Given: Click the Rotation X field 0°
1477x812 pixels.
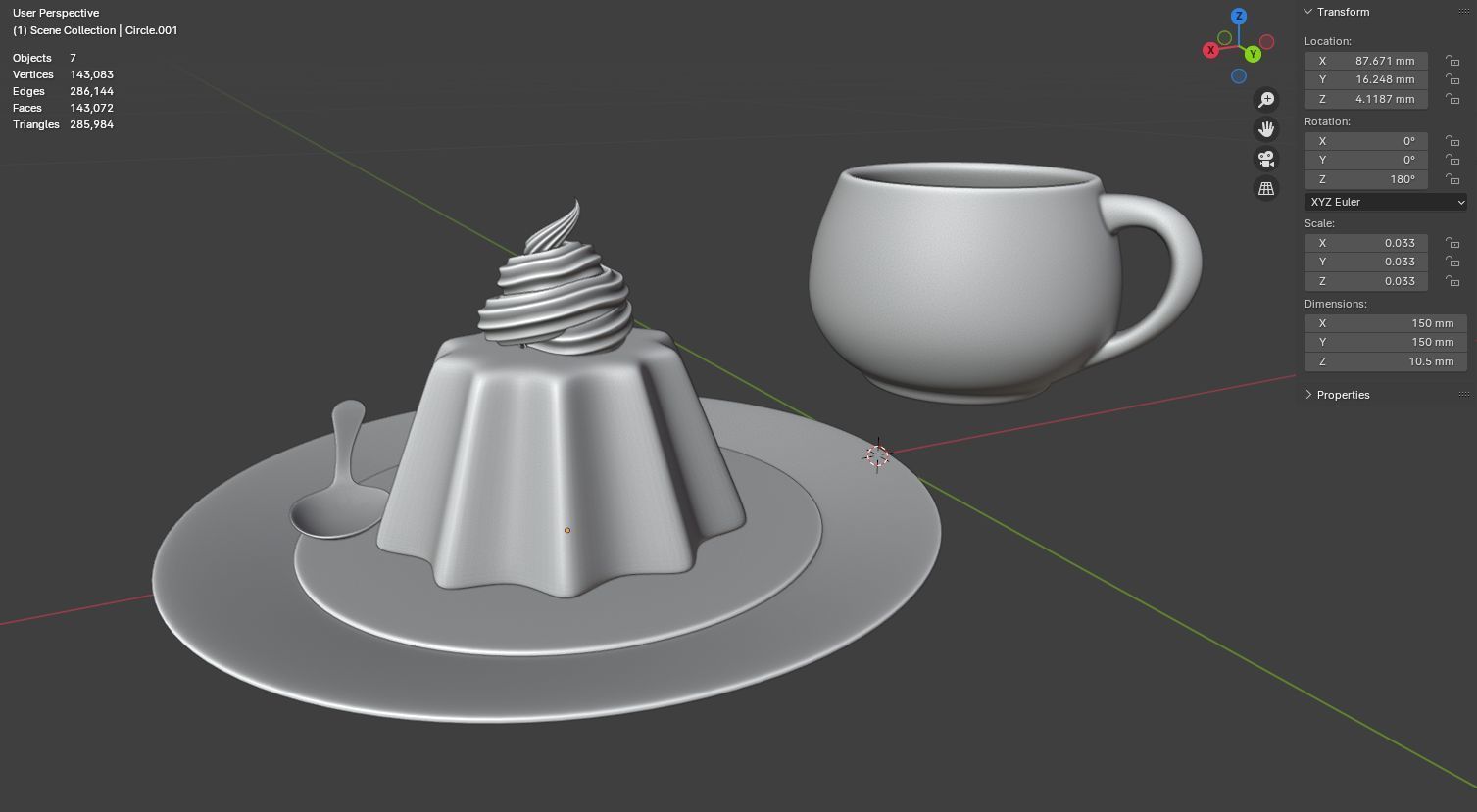Looking at the screenshot, I should [x=1366, y=141].
